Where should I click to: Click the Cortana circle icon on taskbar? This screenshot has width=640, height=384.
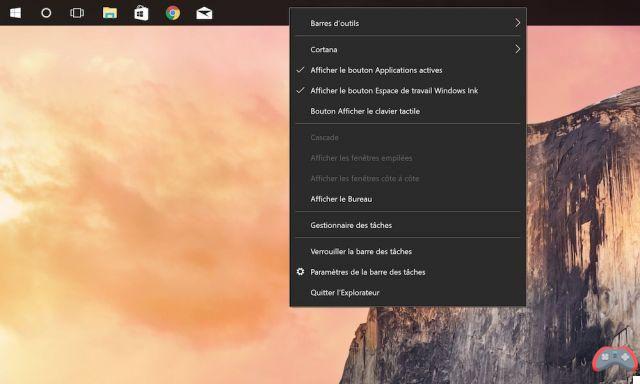(46, 13)
